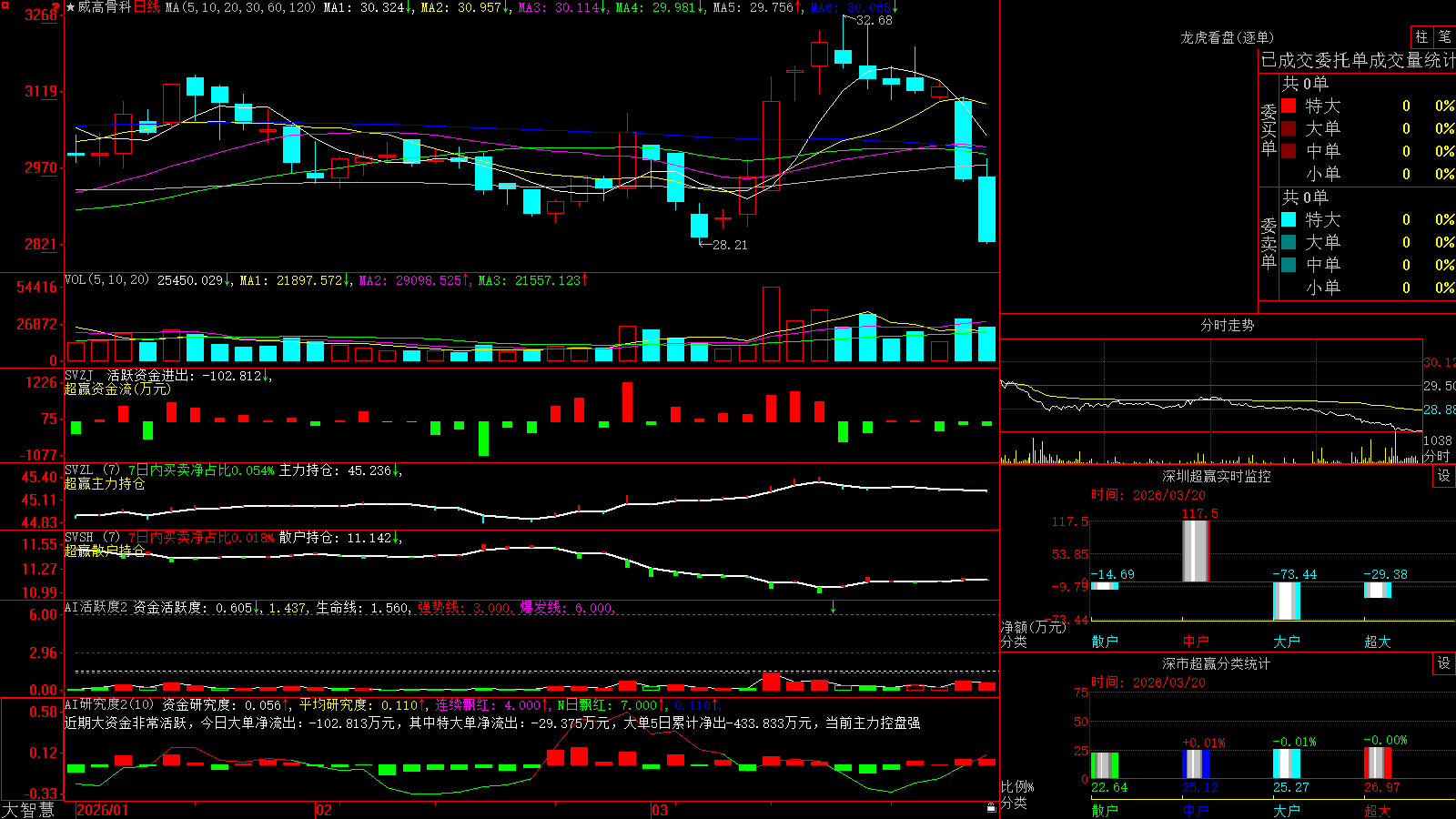Click the 分时走势 panel title
Image resolution: width=1456 pixels, height=819 pixels.
coord(1227,325)
